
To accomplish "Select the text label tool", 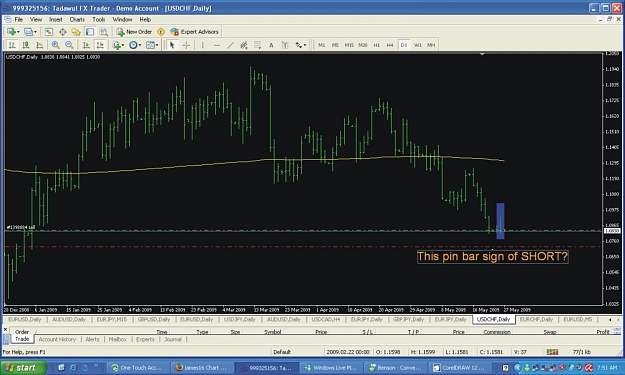I will pyautogui.click(x=285, y=45).
